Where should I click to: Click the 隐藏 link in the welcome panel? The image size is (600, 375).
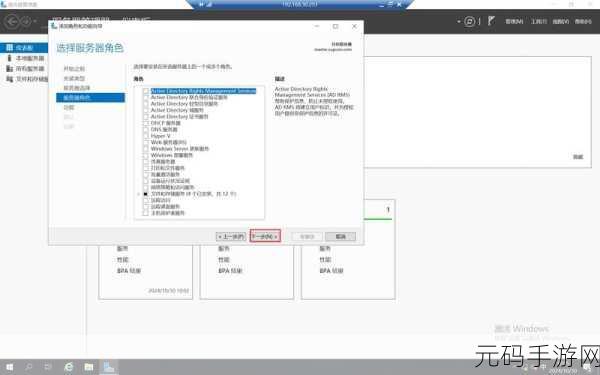click(578, 157)
